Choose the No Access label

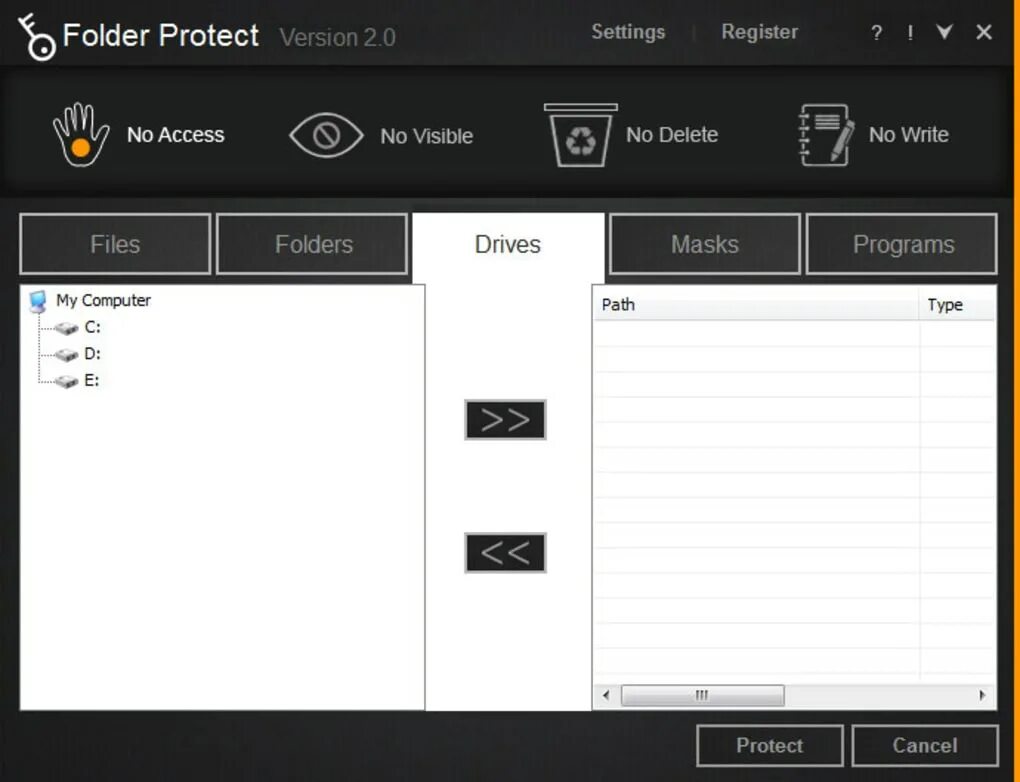[x=176, y=135]
